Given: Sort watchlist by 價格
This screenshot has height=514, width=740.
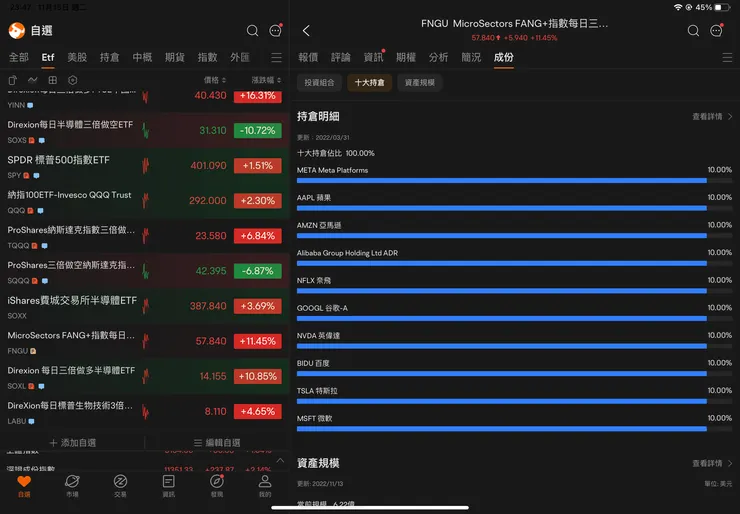Looking at the screenshot, I should click(x=215, y=80).
